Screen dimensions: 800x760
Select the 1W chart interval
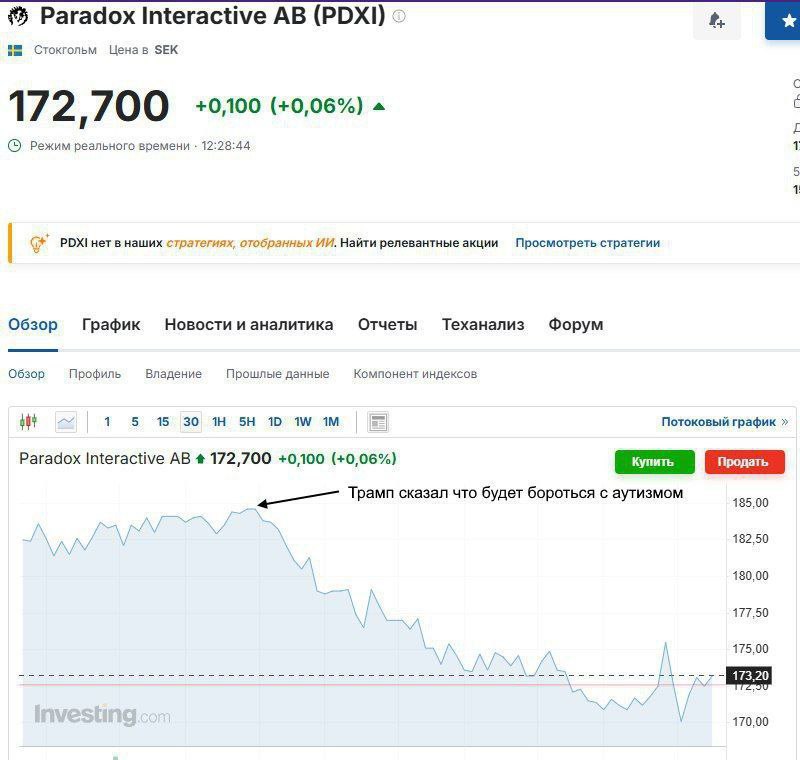coord(303,422)
